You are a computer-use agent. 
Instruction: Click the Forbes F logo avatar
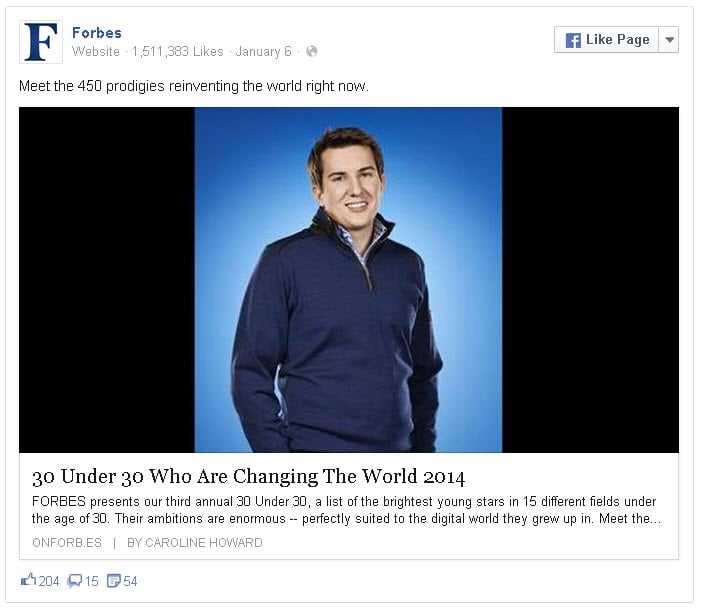pyautogui.click(x=41, y=42)
